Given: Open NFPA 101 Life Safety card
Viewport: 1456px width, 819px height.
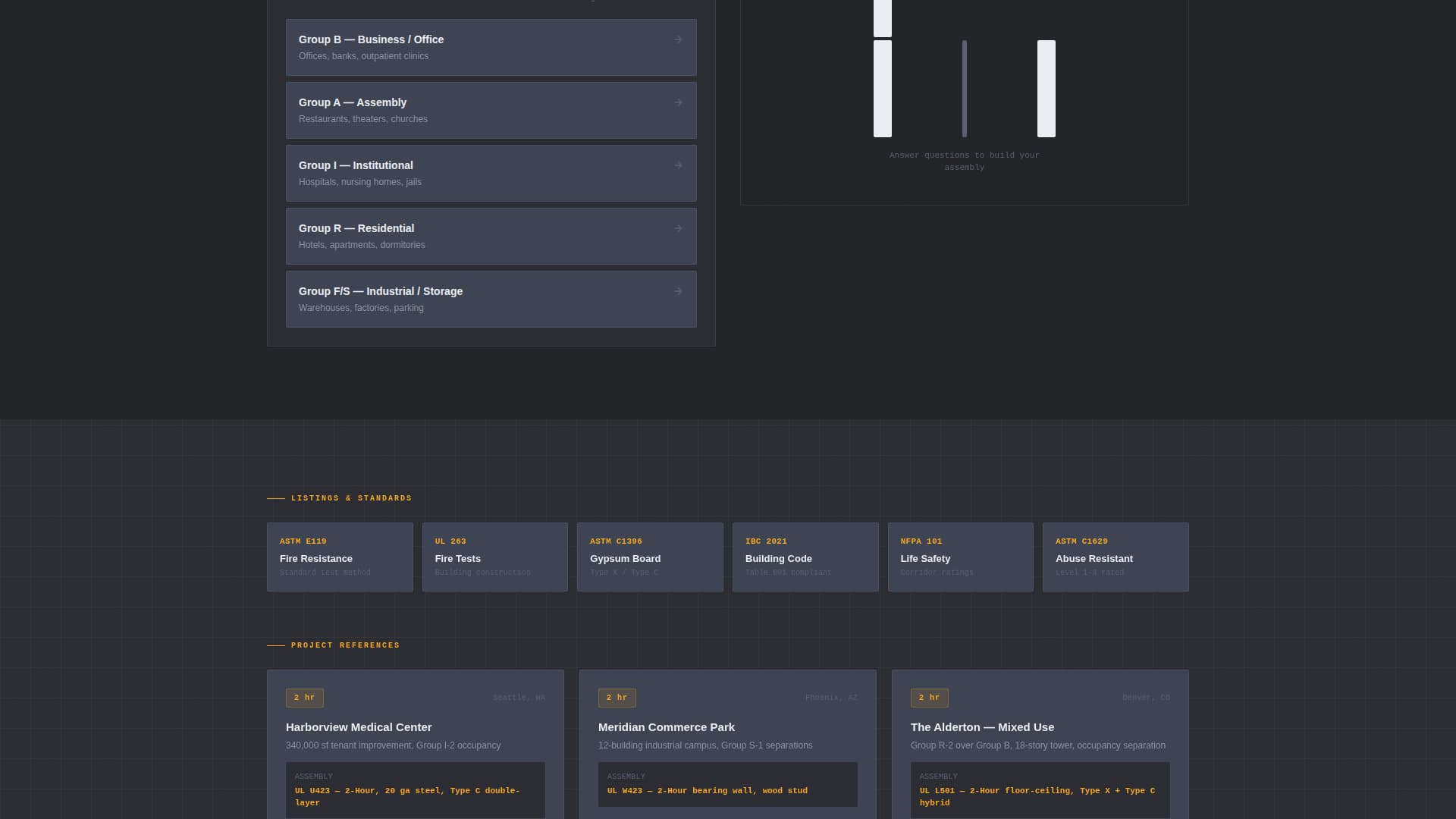Looking at the screenshot, I should coord(960,557).
